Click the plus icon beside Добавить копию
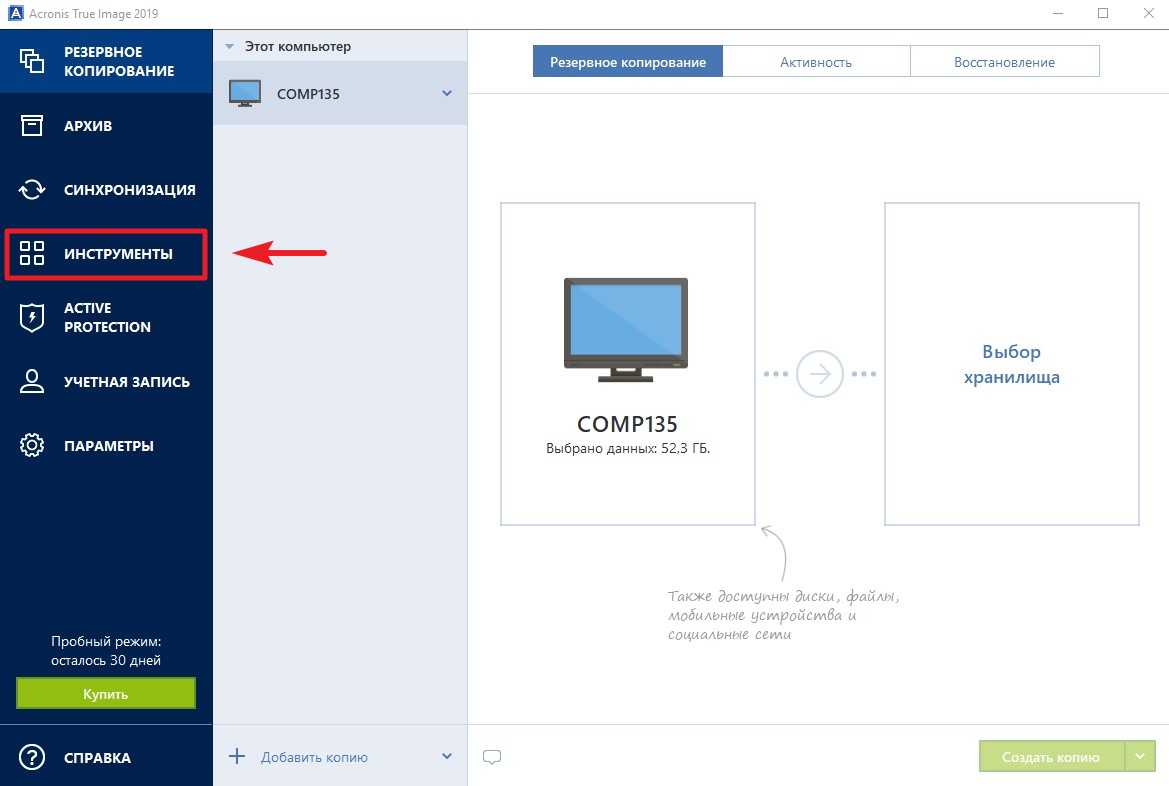 [237, 756]
